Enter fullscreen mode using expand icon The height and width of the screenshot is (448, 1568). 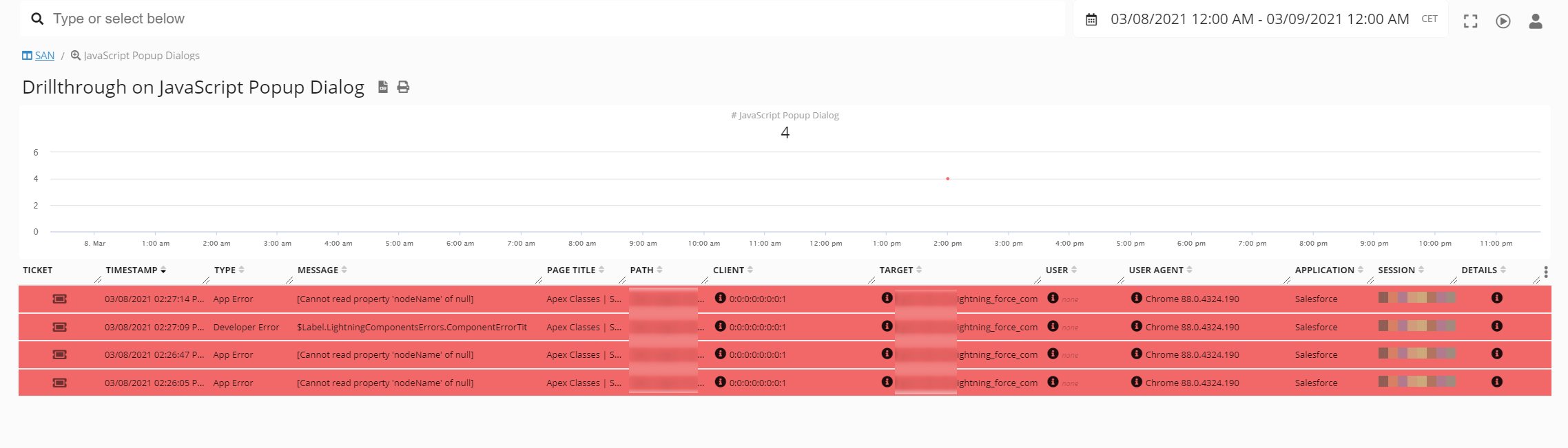pos(1470,21)
